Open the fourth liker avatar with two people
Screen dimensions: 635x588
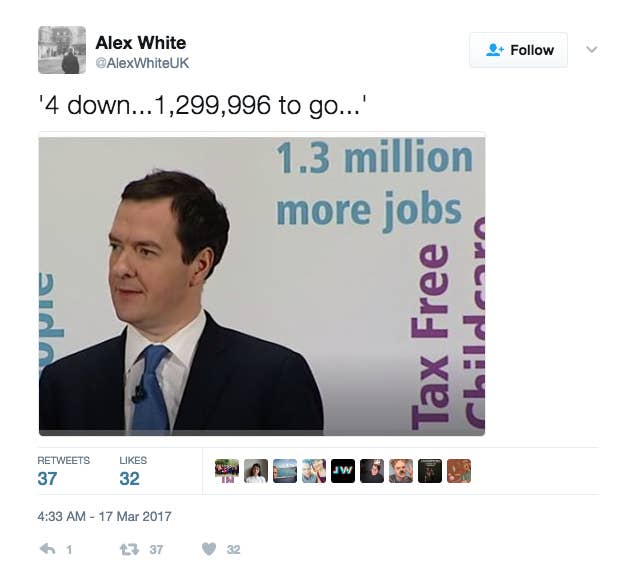314,471
